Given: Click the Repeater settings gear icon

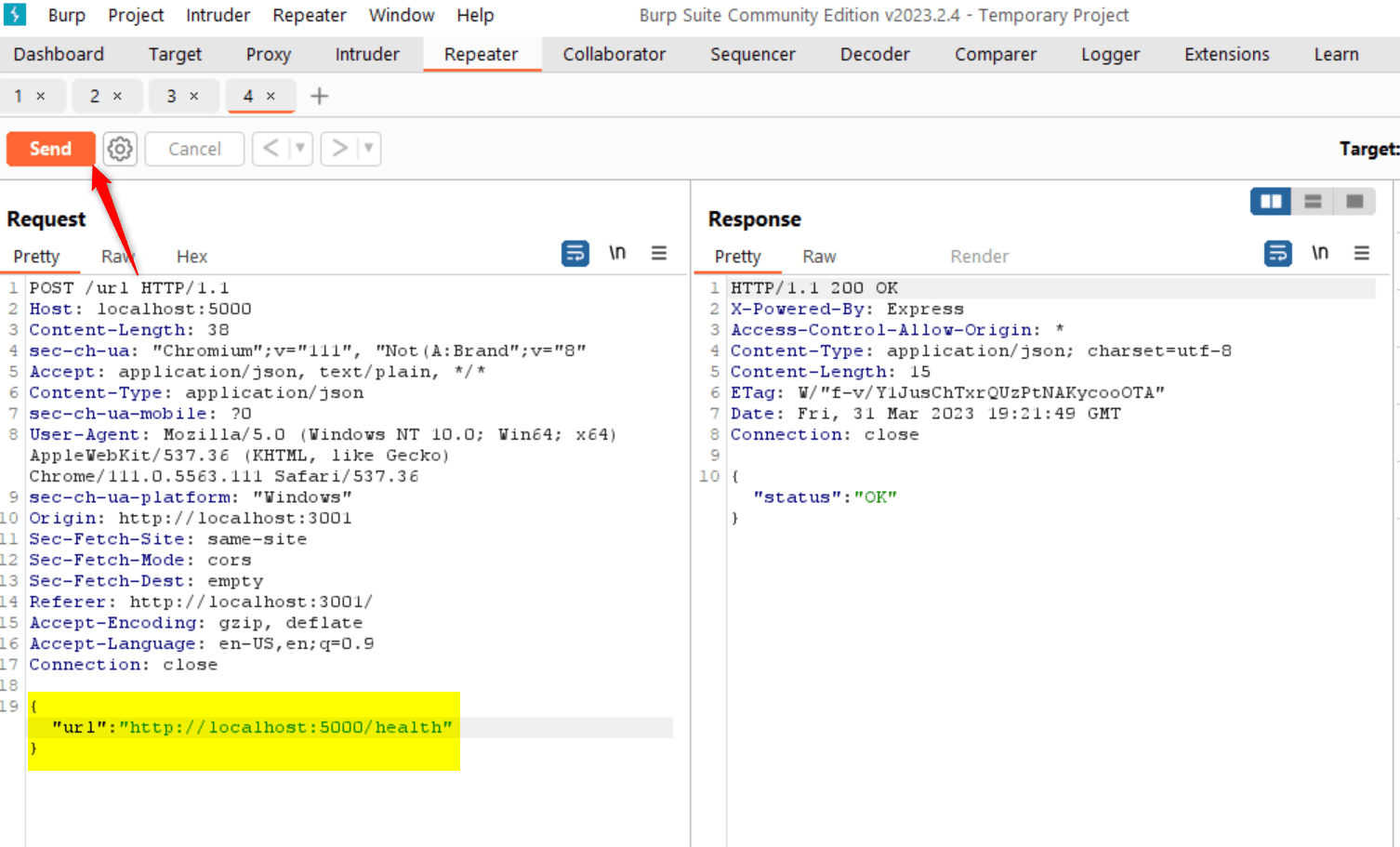Looking at the screenshot, I should [120, 149].
